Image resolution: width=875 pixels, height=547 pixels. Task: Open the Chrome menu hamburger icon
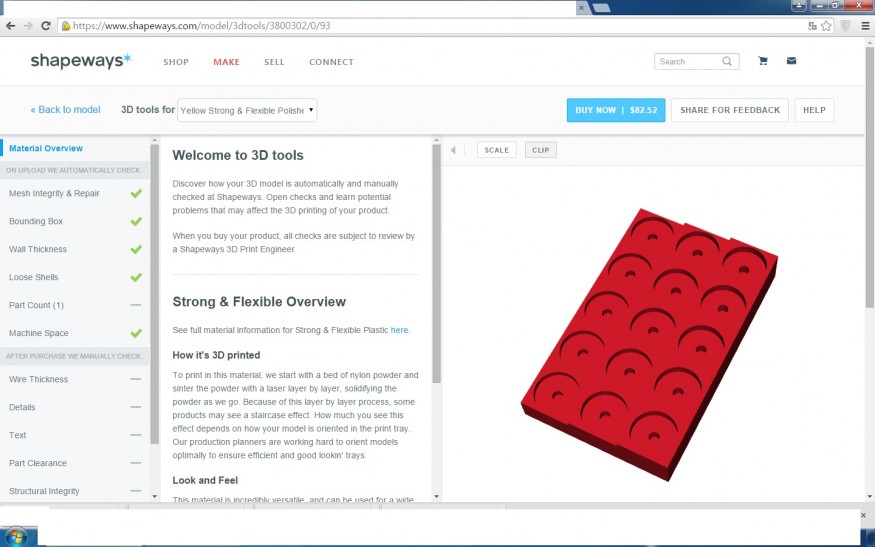point(866,26)
